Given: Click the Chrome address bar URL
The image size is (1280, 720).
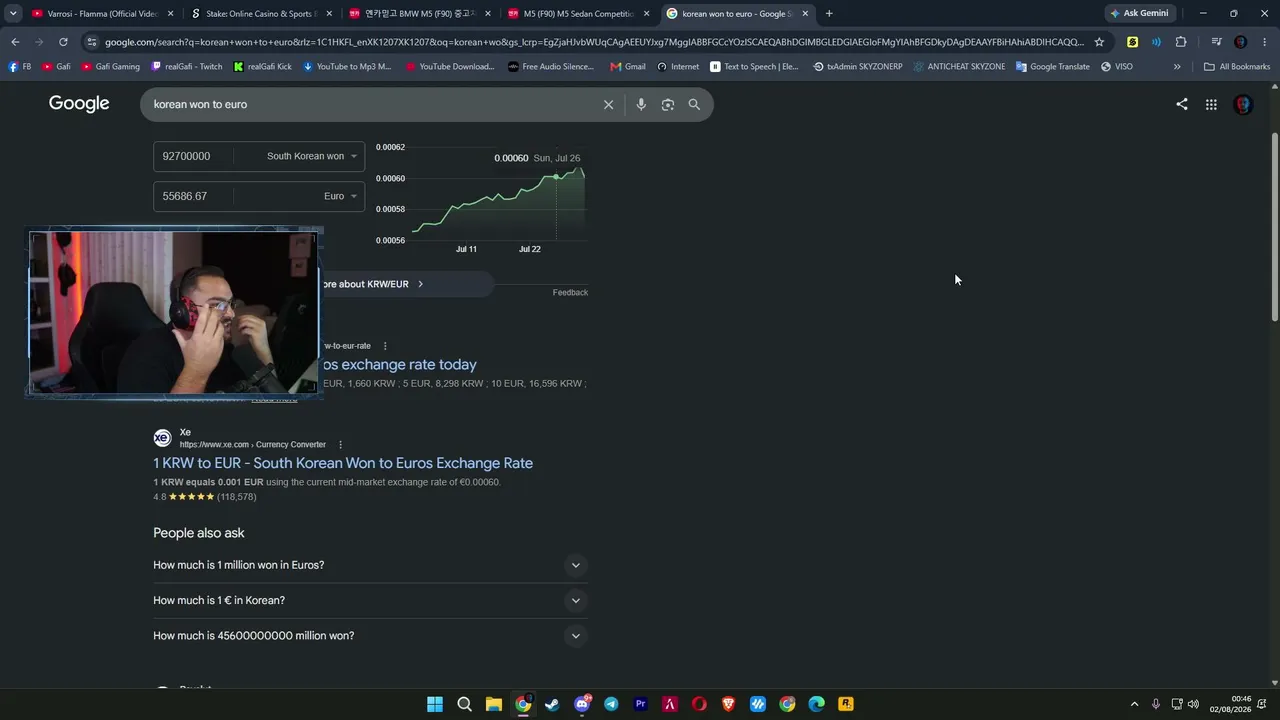Looking at the screenshot, I should tap(594, 42).
